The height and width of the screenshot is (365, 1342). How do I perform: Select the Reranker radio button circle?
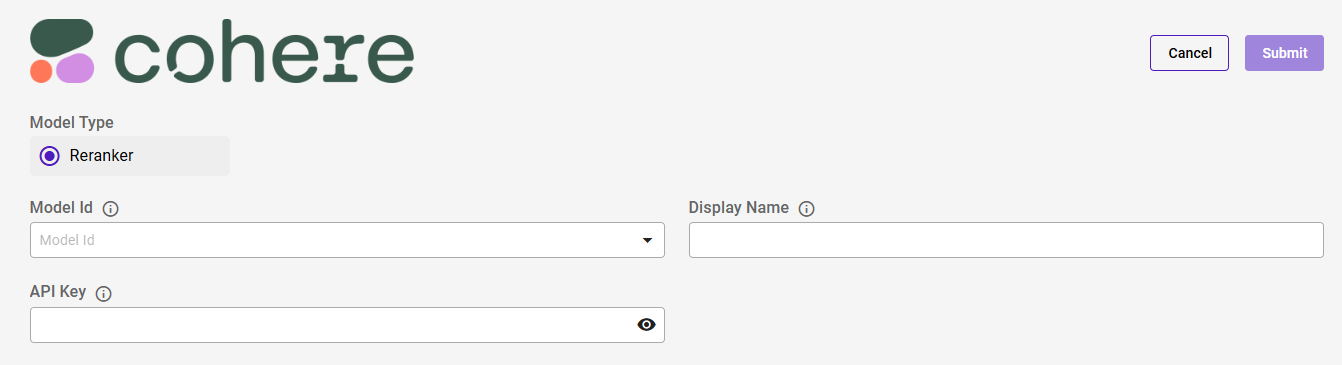[50, 156]
